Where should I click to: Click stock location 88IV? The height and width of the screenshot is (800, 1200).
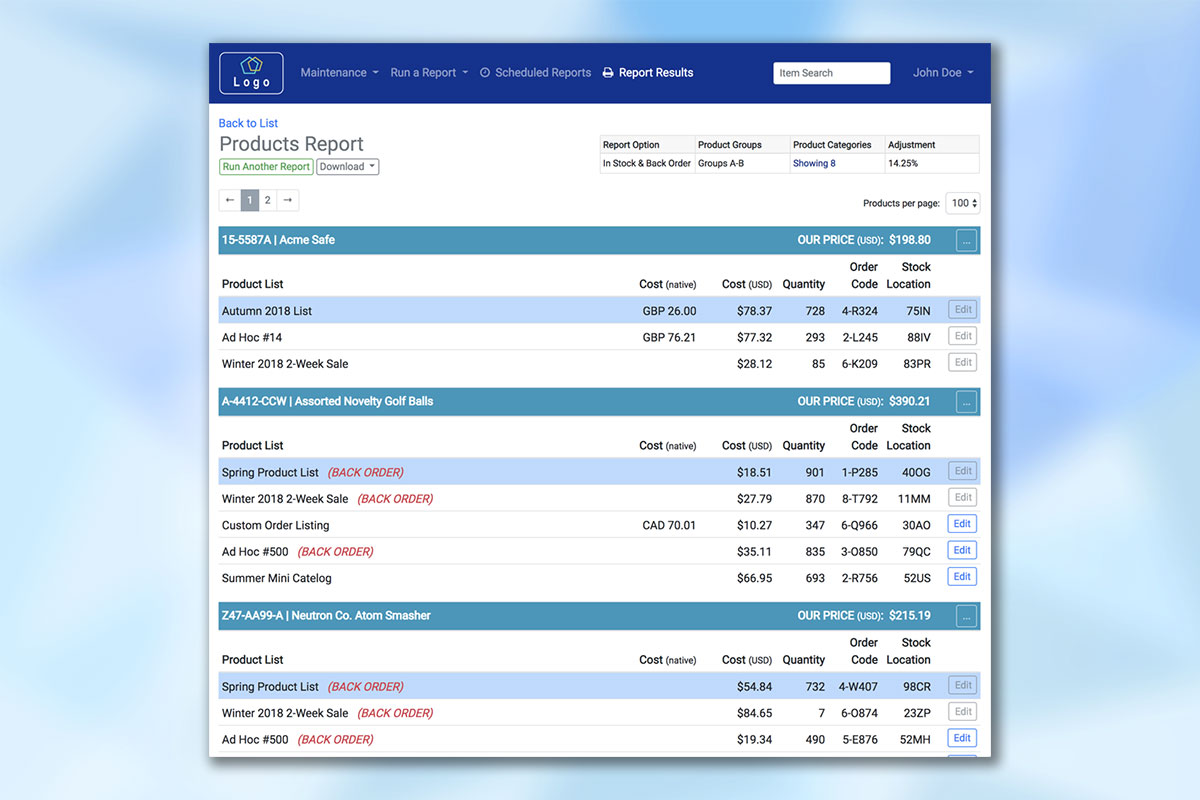(917, 338)
